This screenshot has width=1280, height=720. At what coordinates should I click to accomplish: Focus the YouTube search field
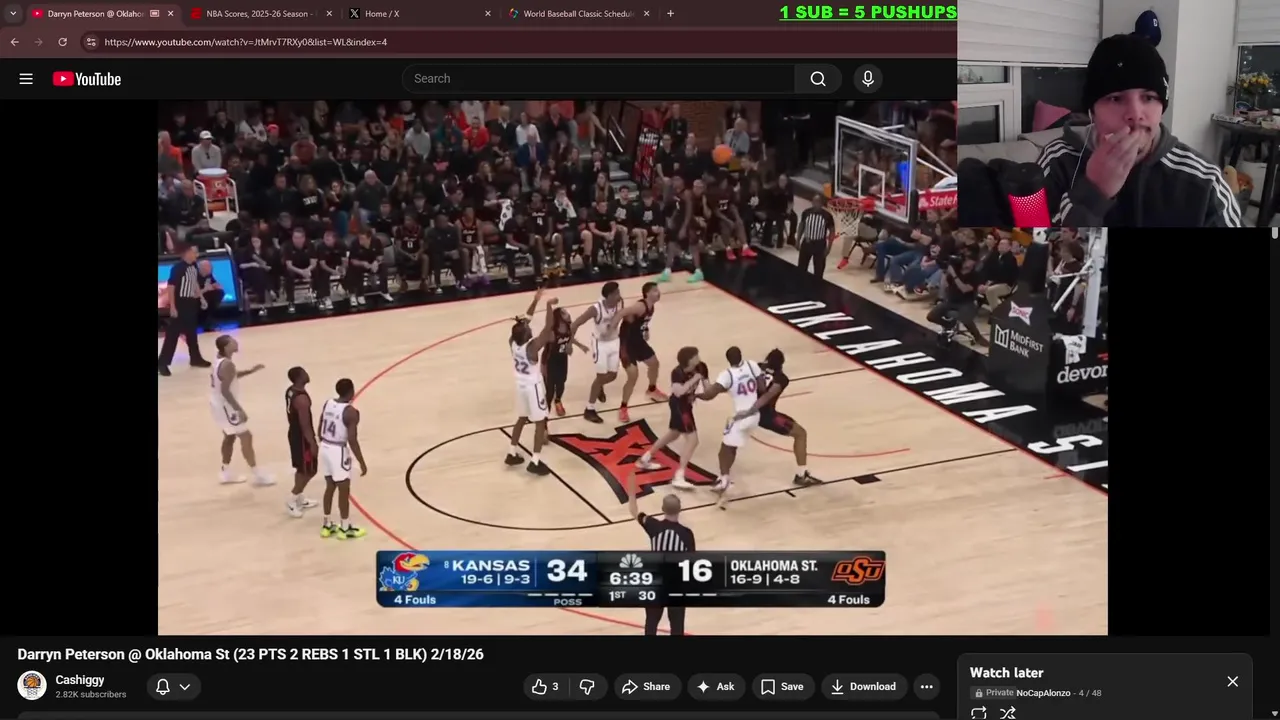pos(598,79)
